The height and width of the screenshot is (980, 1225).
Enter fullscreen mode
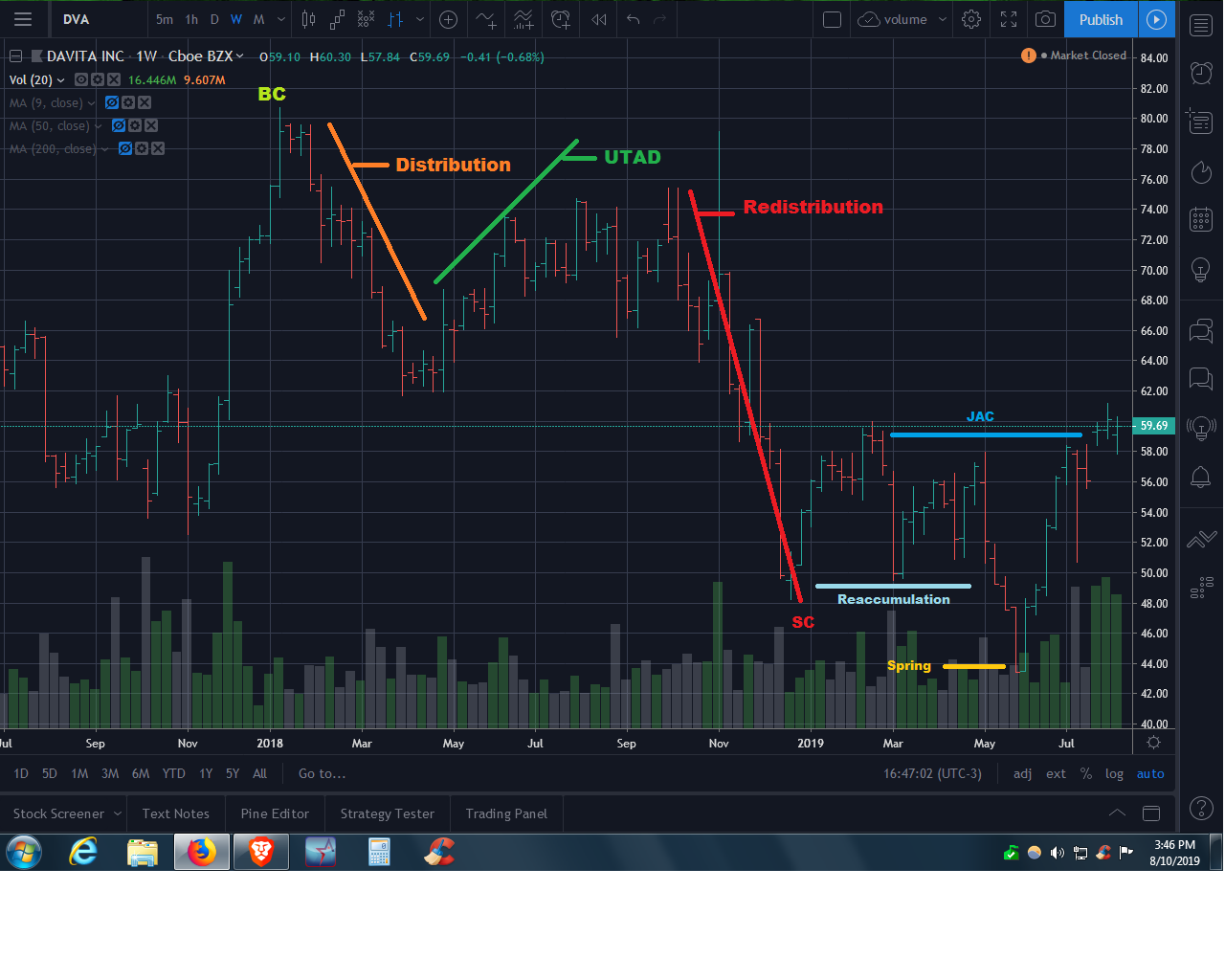pyautogui.click(x=1009, y=19)
